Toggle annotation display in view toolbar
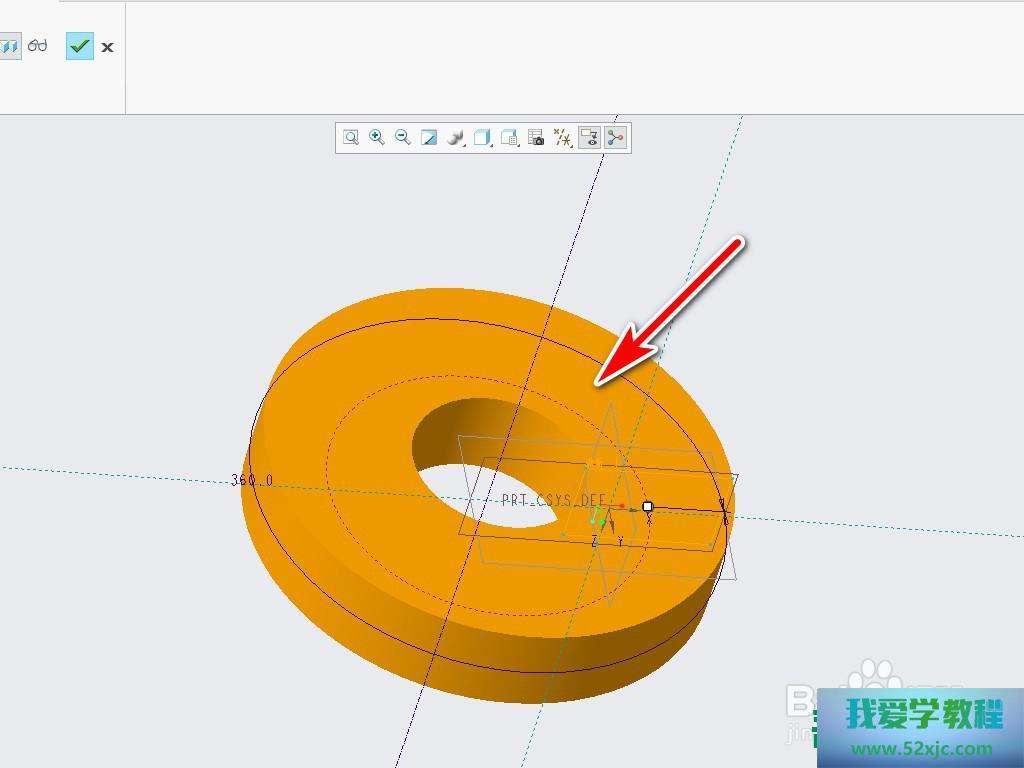The width and height of the screenshot is (1024, 768). (x=589, y=138)
